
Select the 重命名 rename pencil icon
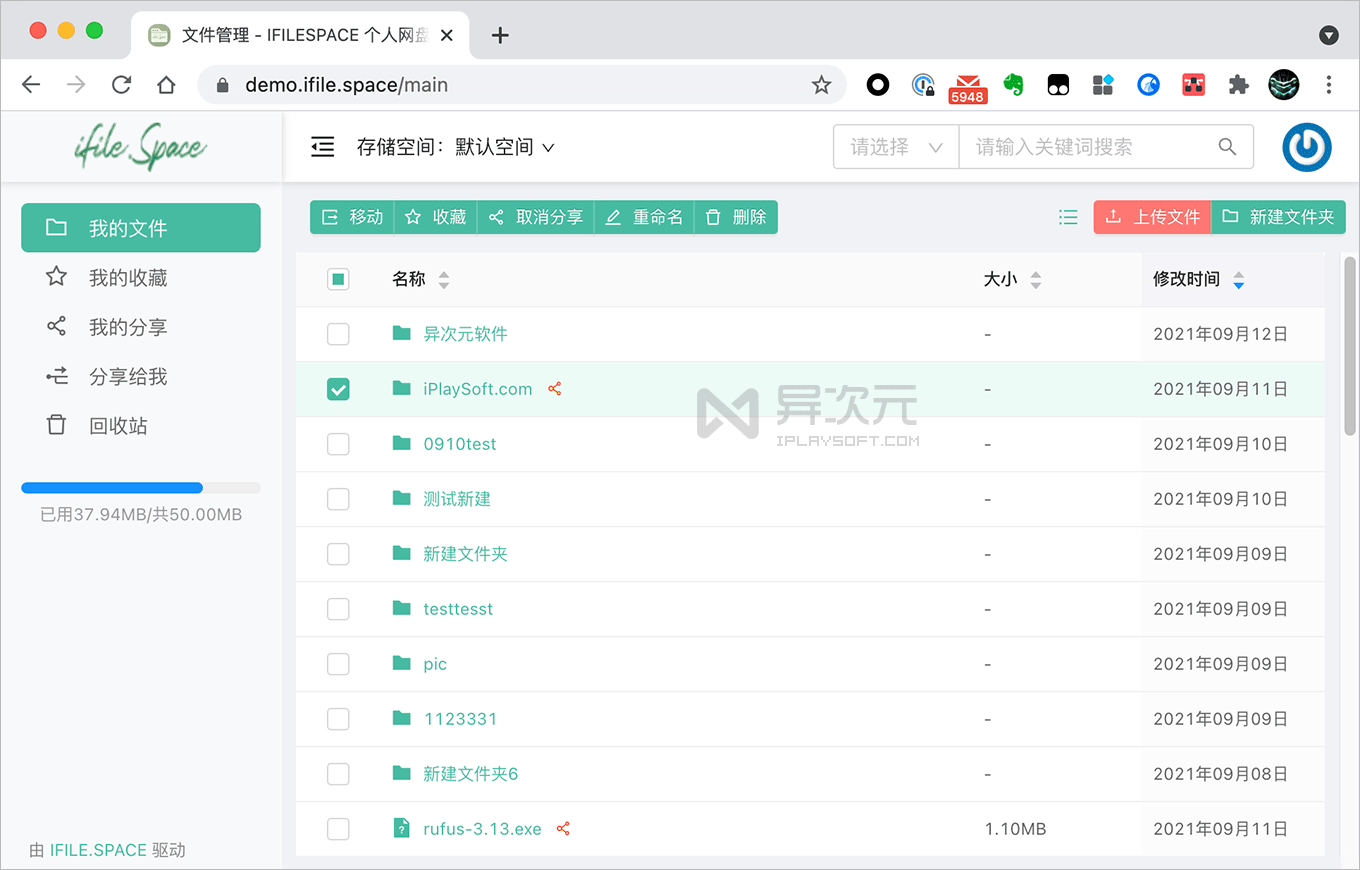[x=613, y=217]
